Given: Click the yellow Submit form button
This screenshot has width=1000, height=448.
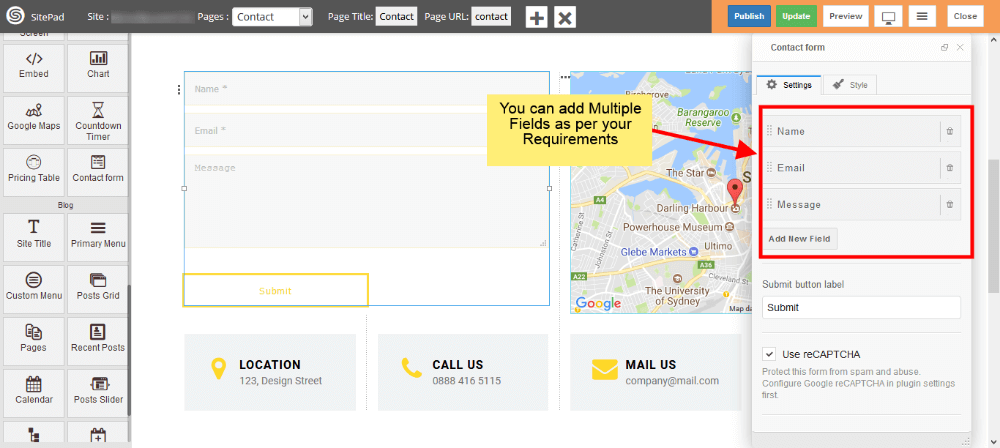Looking at the screenshot, I should point(276,291).
